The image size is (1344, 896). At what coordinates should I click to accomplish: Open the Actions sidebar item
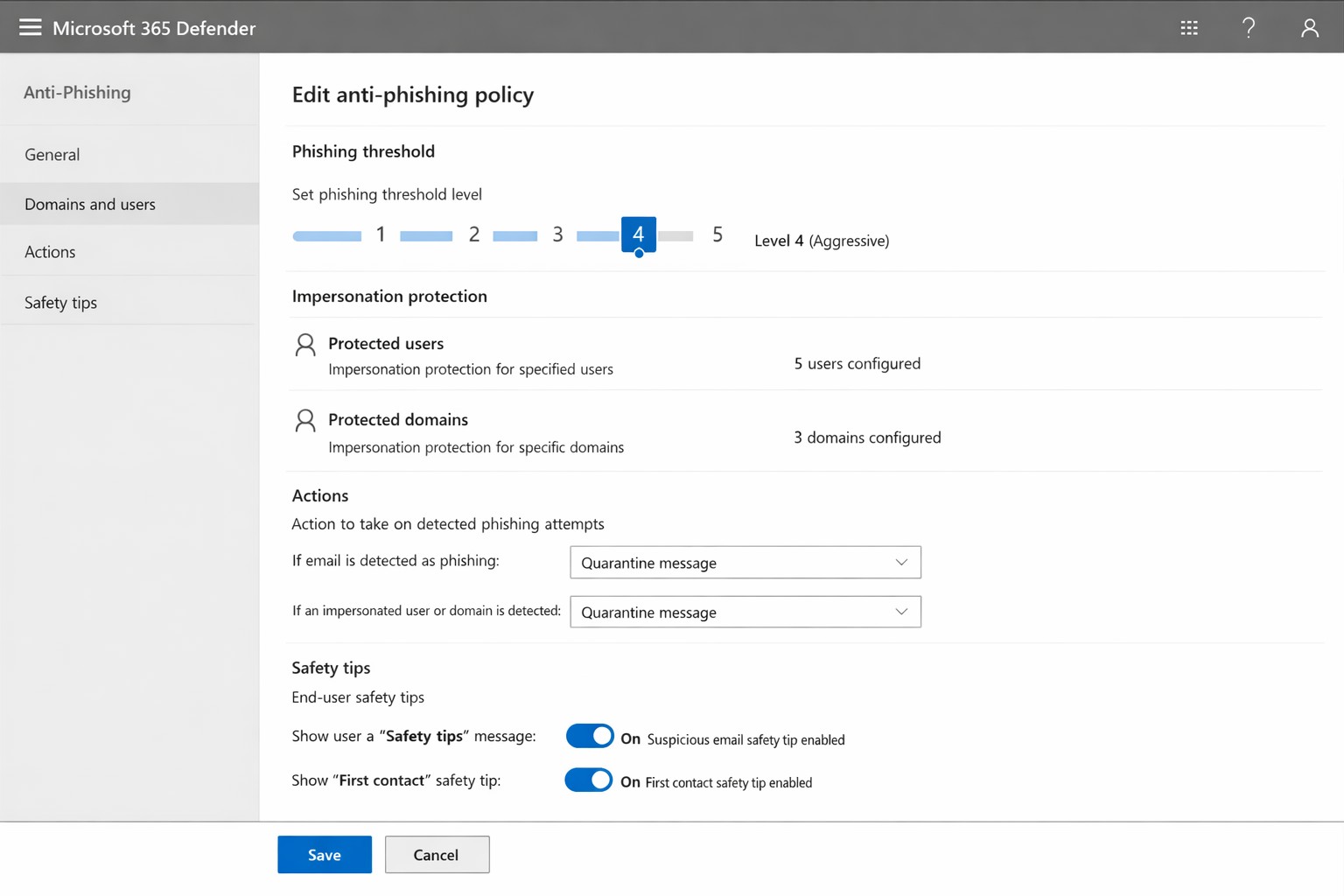50,252
